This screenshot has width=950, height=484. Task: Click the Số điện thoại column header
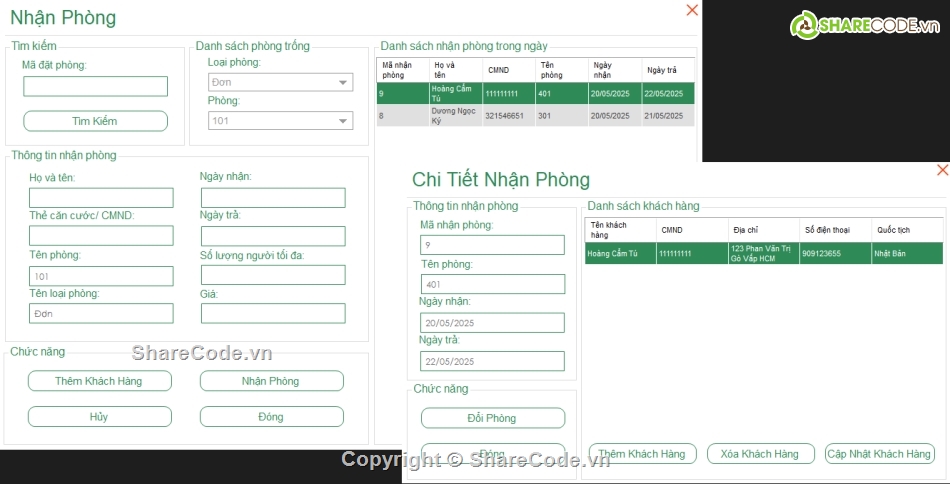[x=835, y=230]
